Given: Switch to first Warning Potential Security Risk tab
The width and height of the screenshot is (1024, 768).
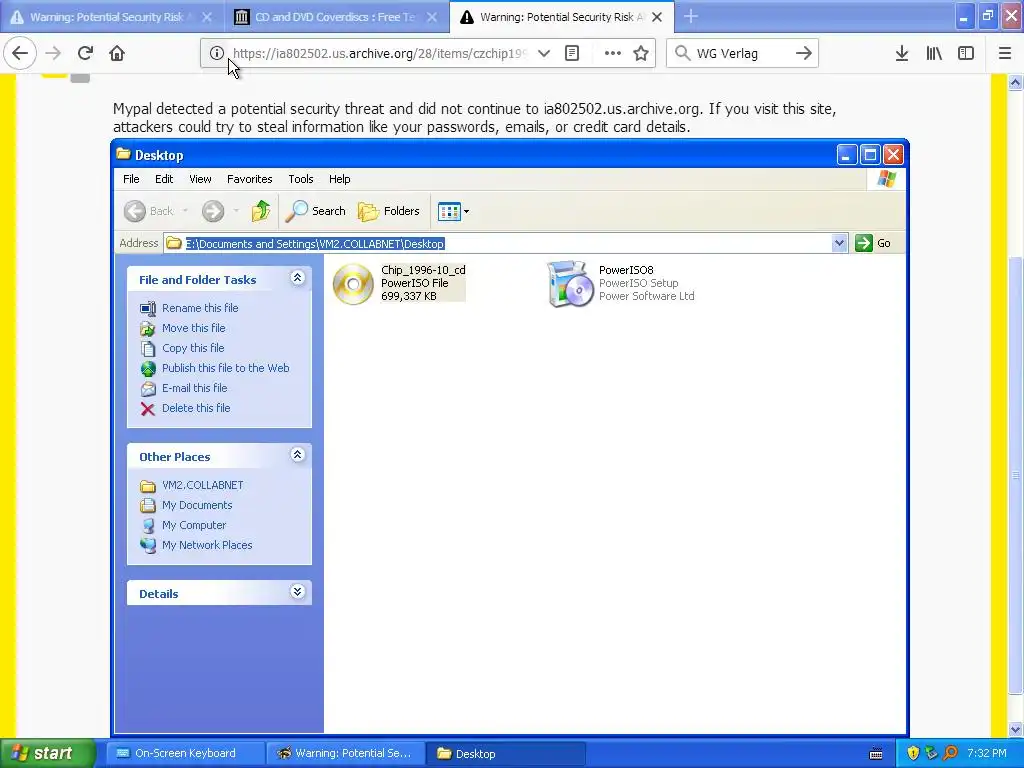Looking at the screenshot, I should (x=110, y=17).
